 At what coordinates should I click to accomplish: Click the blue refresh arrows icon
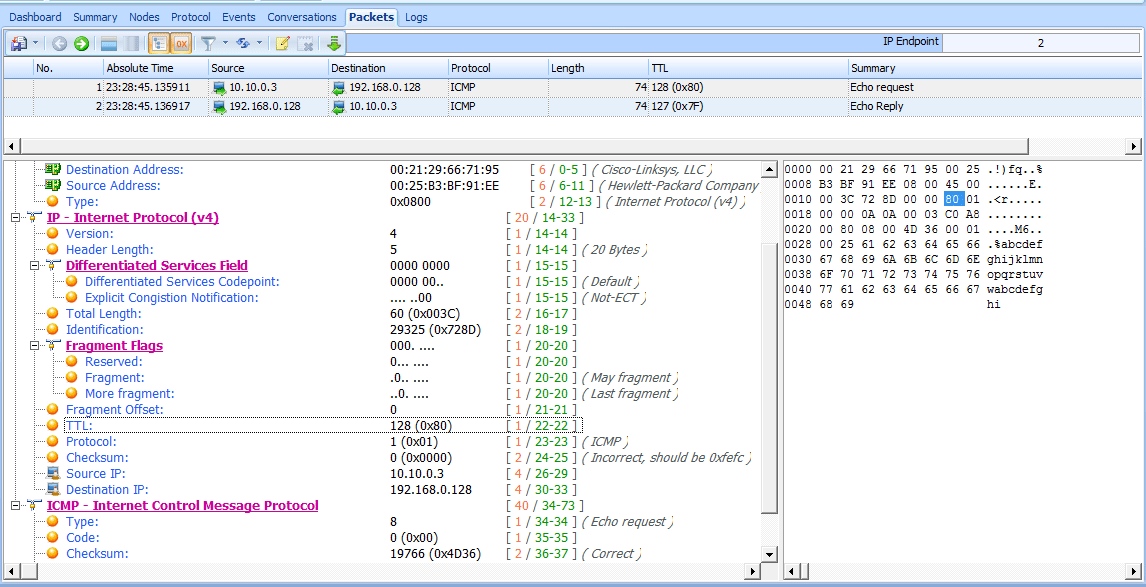click(243, 44)
